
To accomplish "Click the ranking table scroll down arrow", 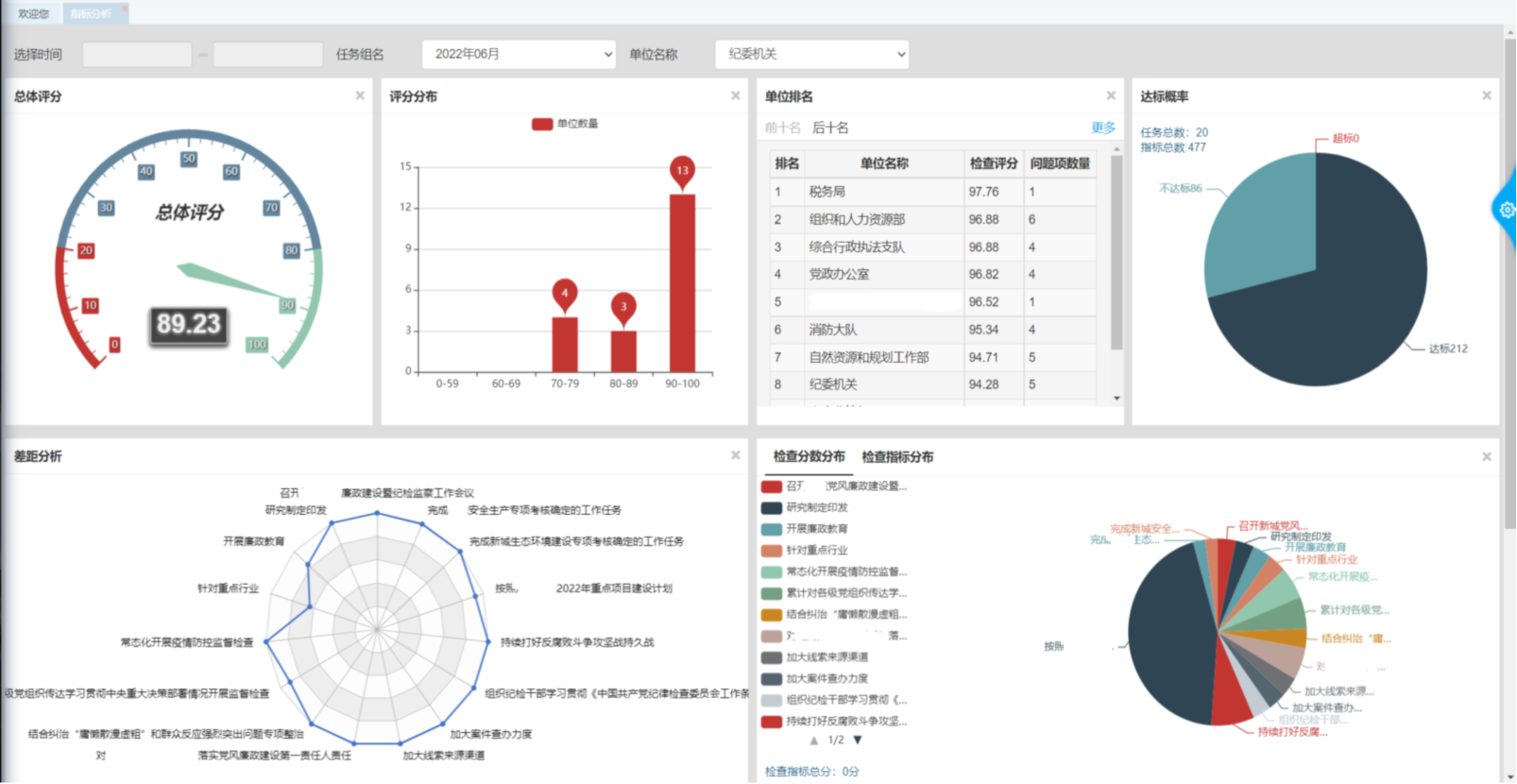I will tap(1116, 399).
